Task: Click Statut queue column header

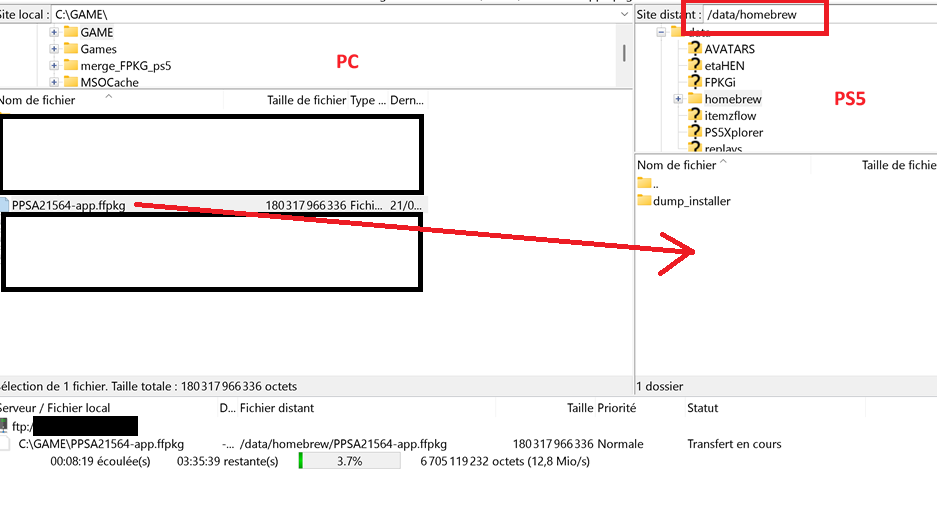Action: coord(703,408)
